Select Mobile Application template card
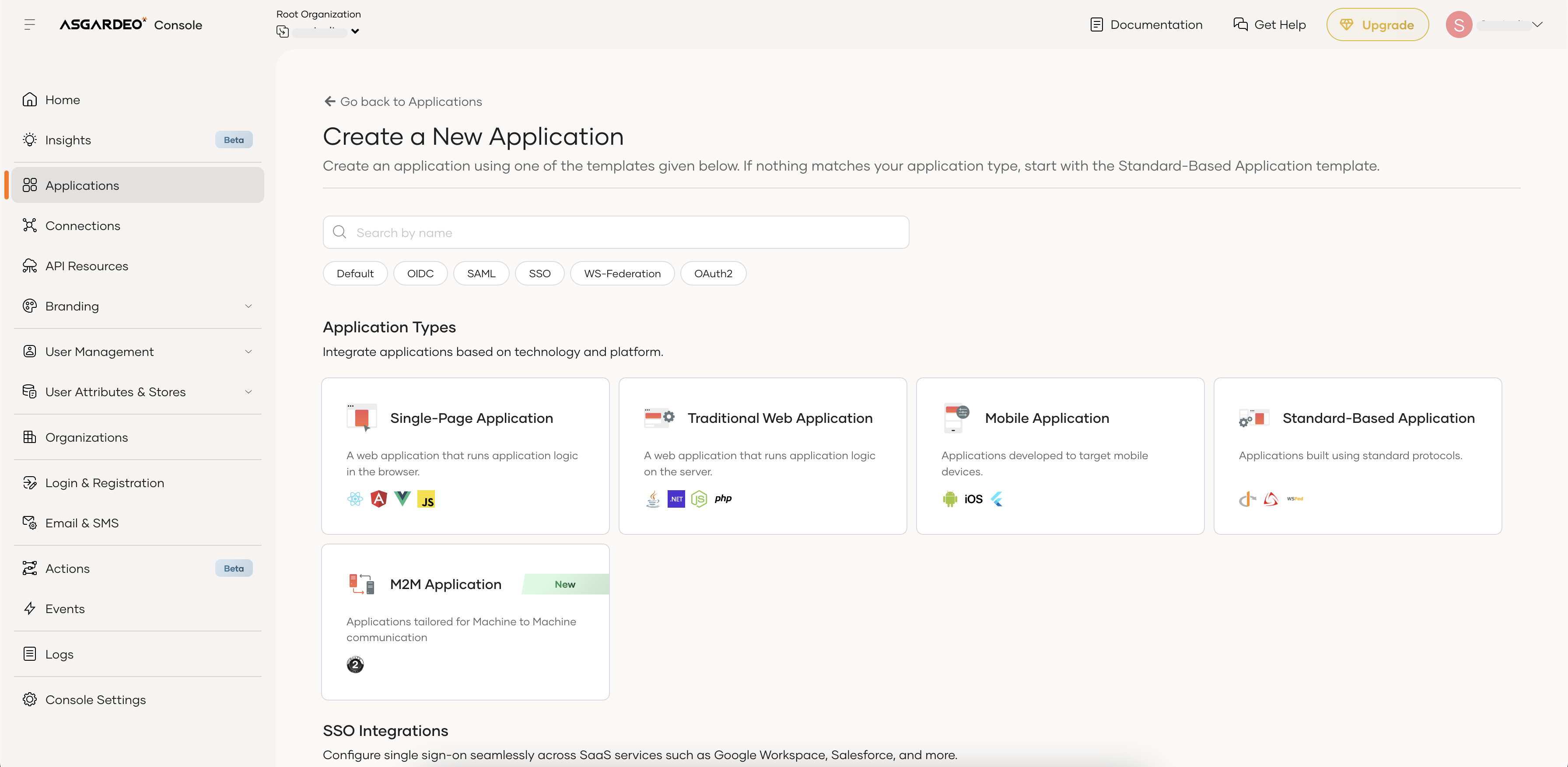This screenshot has height=767, width=1568. coord(1060,456)
